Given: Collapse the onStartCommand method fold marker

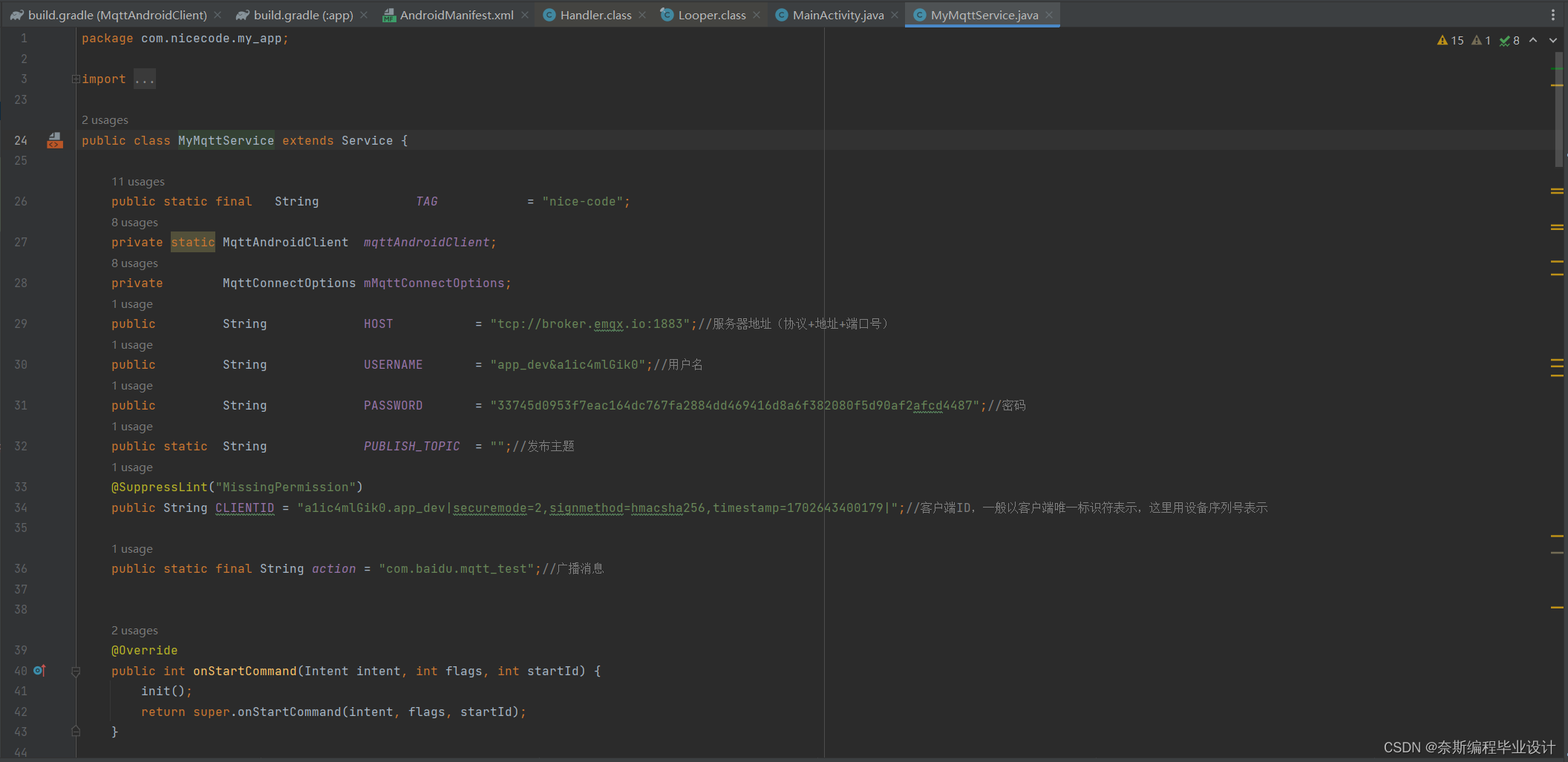Looking at the screenshot, I should pos(76,671).
